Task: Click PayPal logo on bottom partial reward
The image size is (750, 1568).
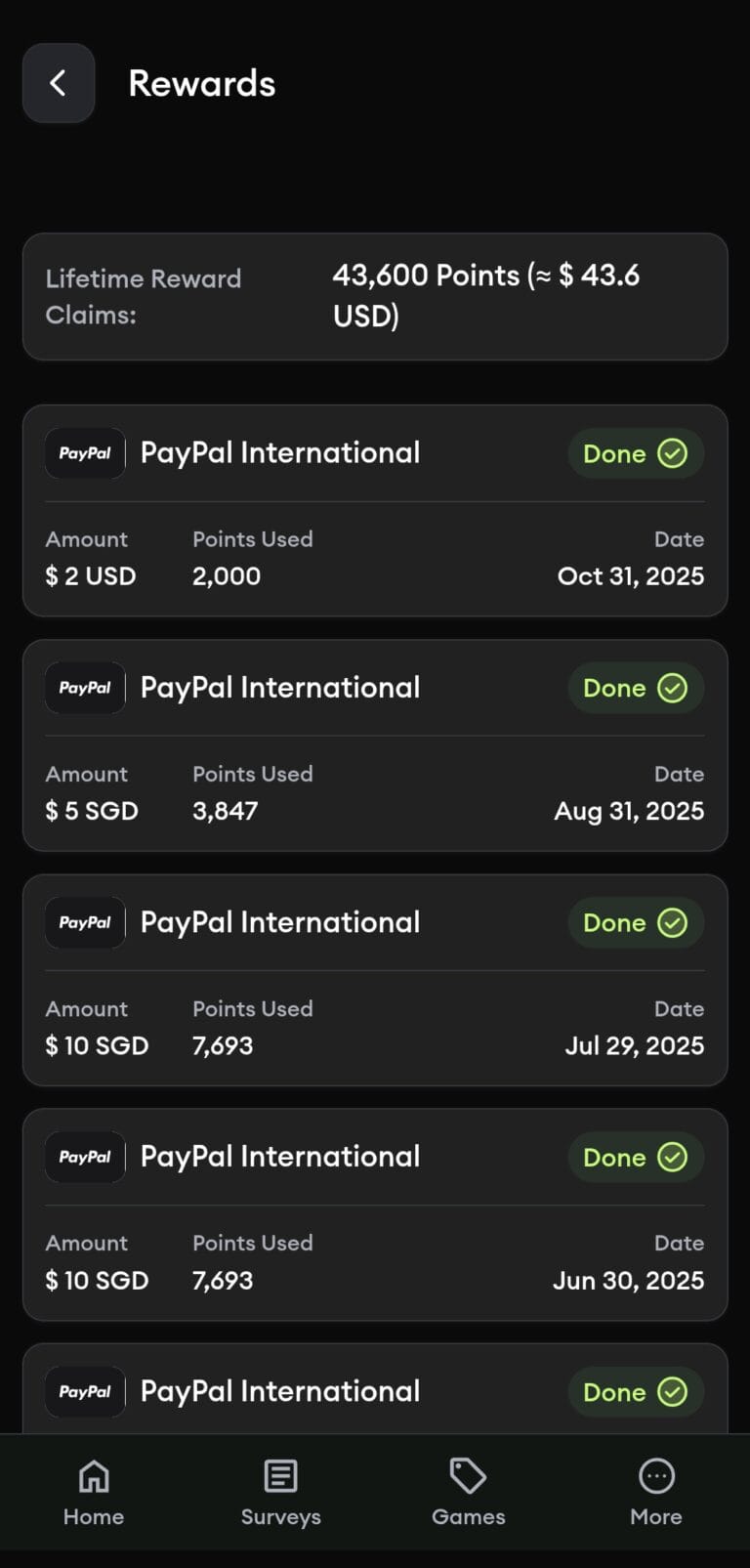Action: tap(85, 1391)
